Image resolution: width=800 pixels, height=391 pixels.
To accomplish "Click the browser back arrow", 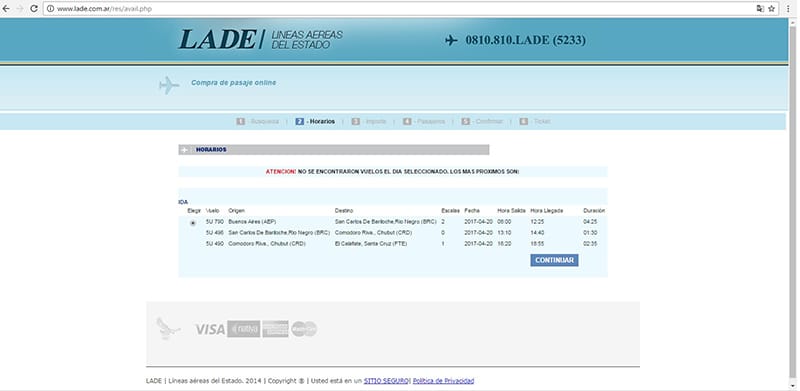I will point(6,9).
